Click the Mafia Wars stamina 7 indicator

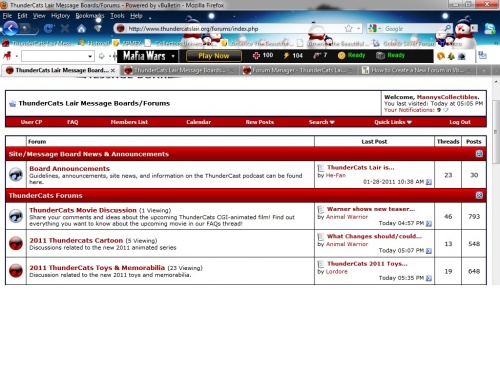320,55
